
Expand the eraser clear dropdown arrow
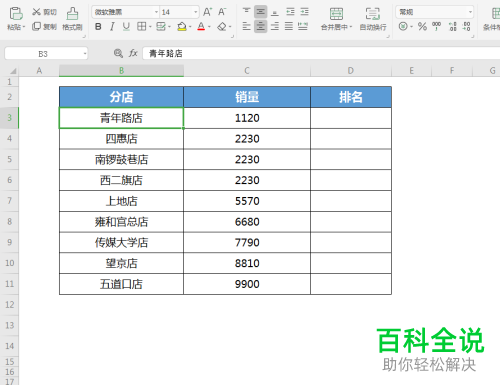pyautogui.click(x=230, y=27)
